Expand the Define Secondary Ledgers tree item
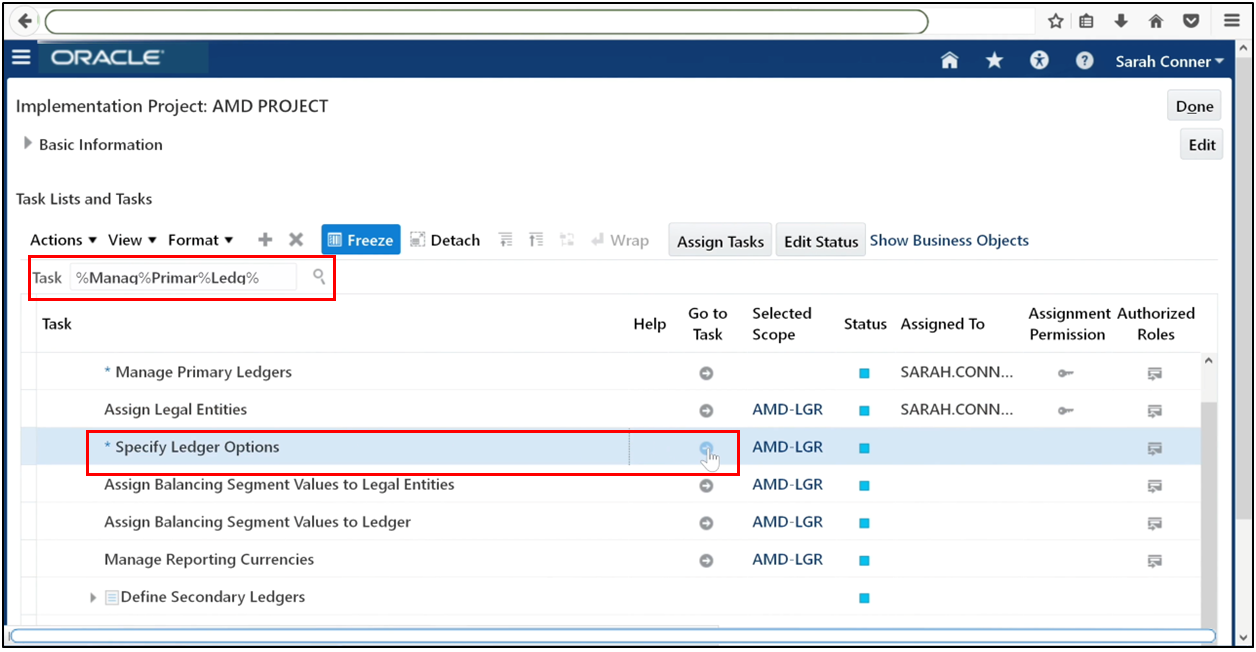Viewport: 1256px width, 652px height. (x=92, y=597)
